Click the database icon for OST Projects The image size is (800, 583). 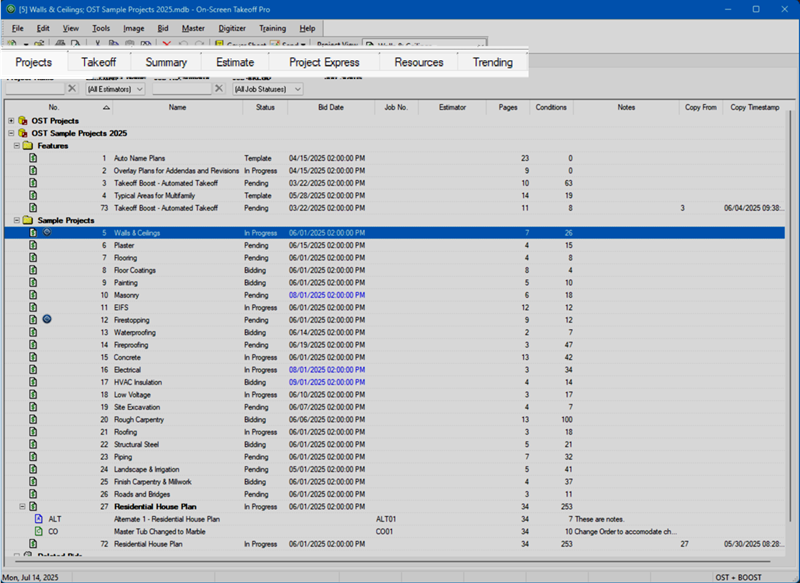click(23, 121)
